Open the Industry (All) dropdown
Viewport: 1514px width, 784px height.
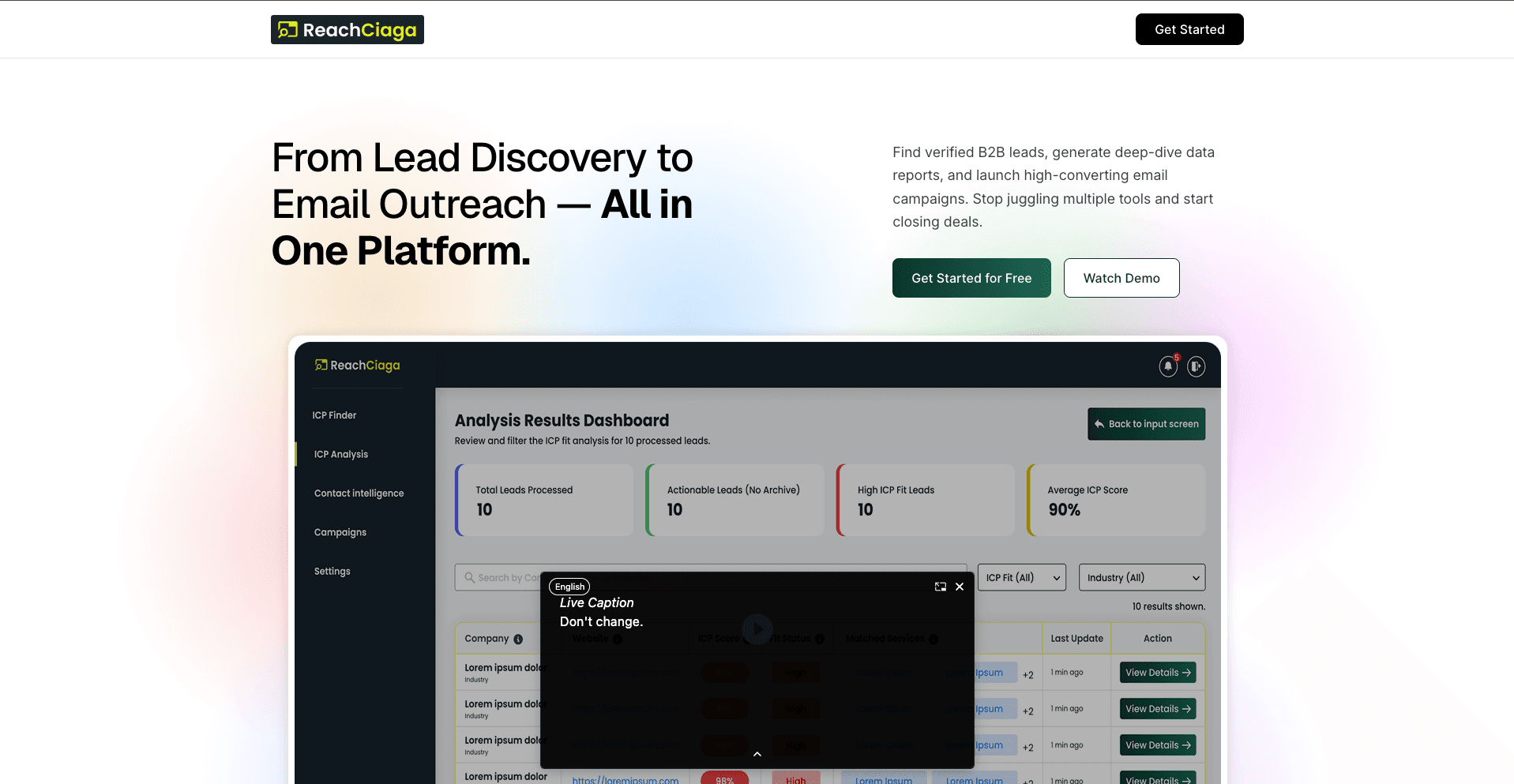1142,577
